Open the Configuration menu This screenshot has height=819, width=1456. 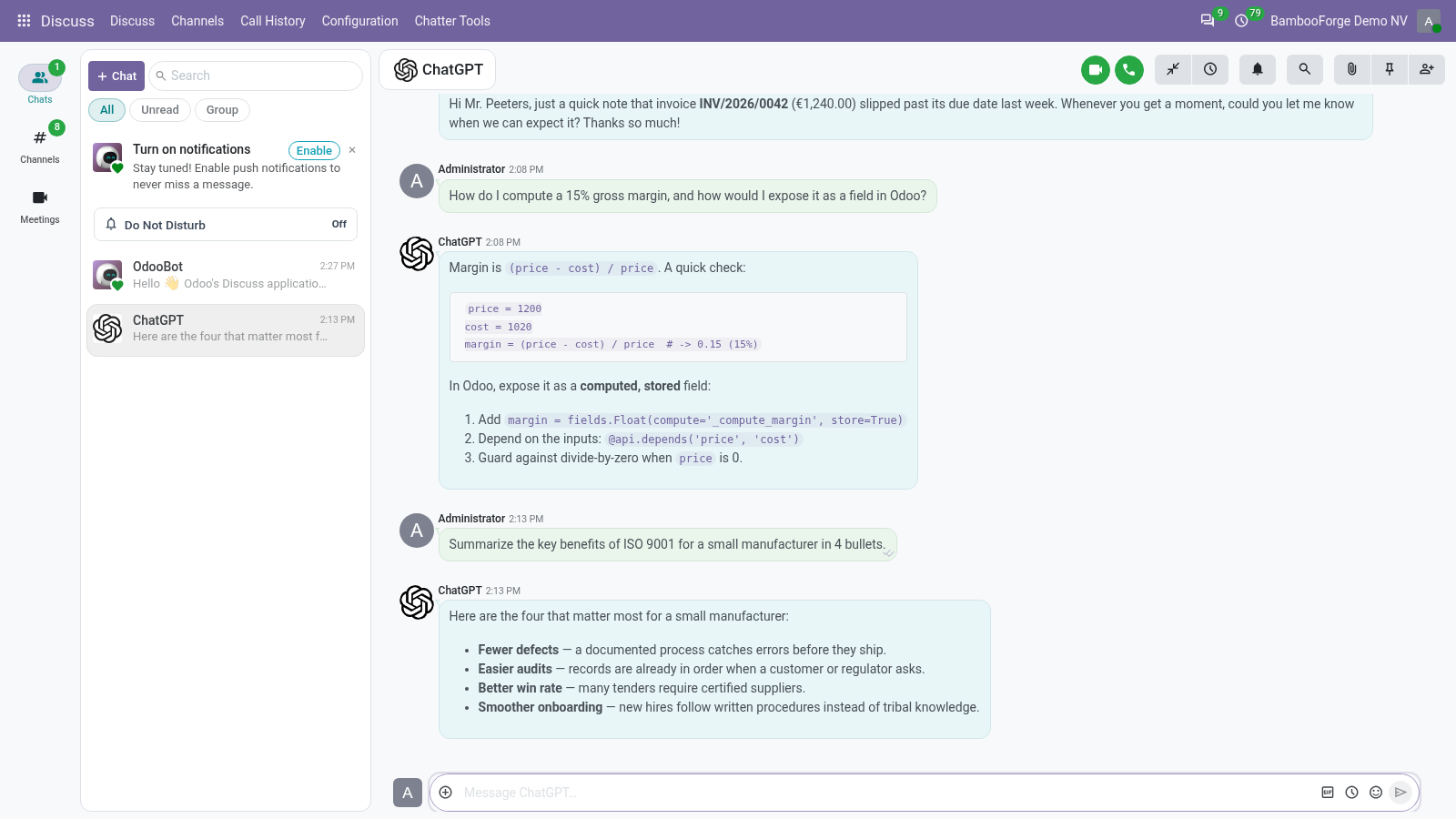tap(359, 21)
